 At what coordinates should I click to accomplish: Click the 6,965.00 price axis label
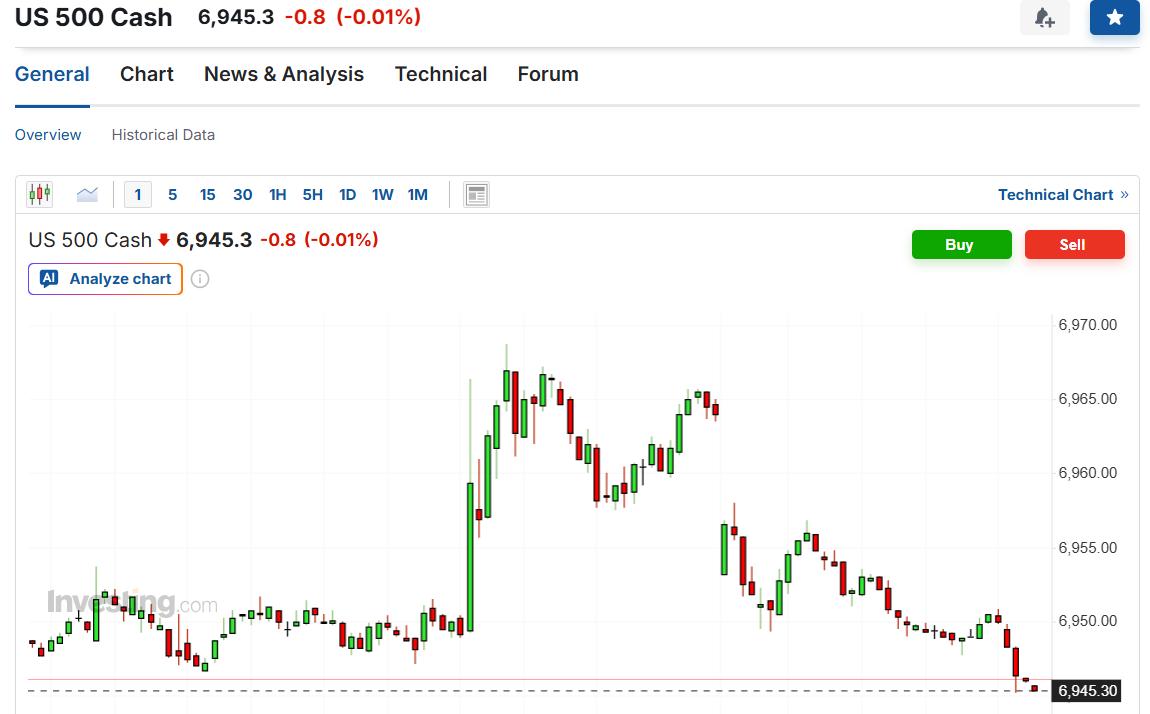click(x=1088, y=399)
